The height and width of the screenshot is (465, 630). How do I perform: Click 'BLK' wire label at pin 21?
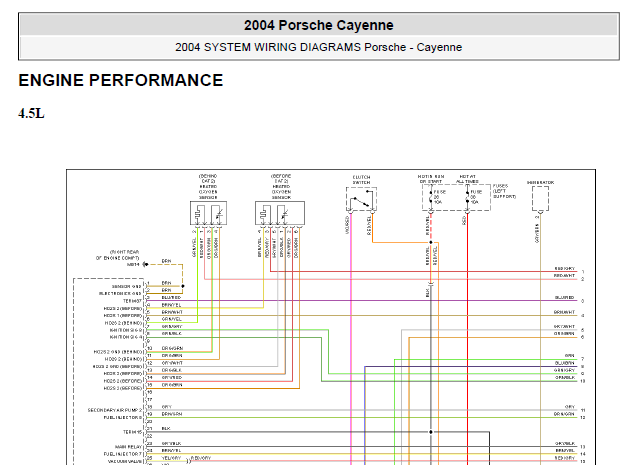(x=166, y=429)
